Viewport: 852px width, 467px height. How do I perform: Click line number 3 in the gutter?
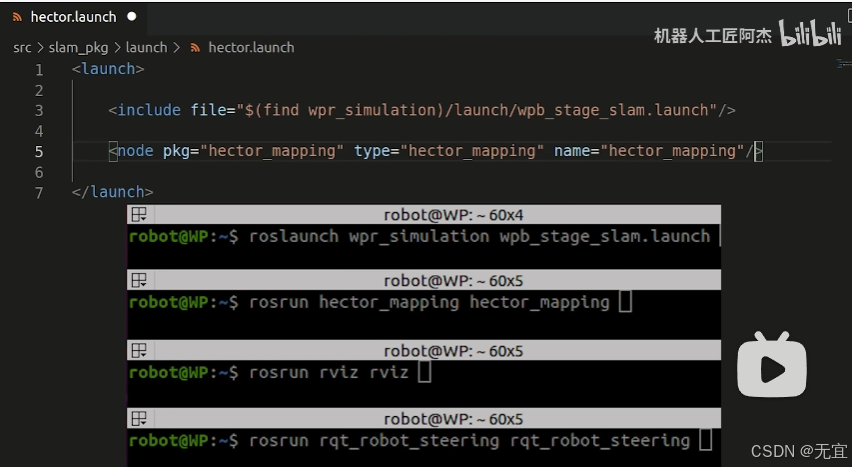point(39,111)
